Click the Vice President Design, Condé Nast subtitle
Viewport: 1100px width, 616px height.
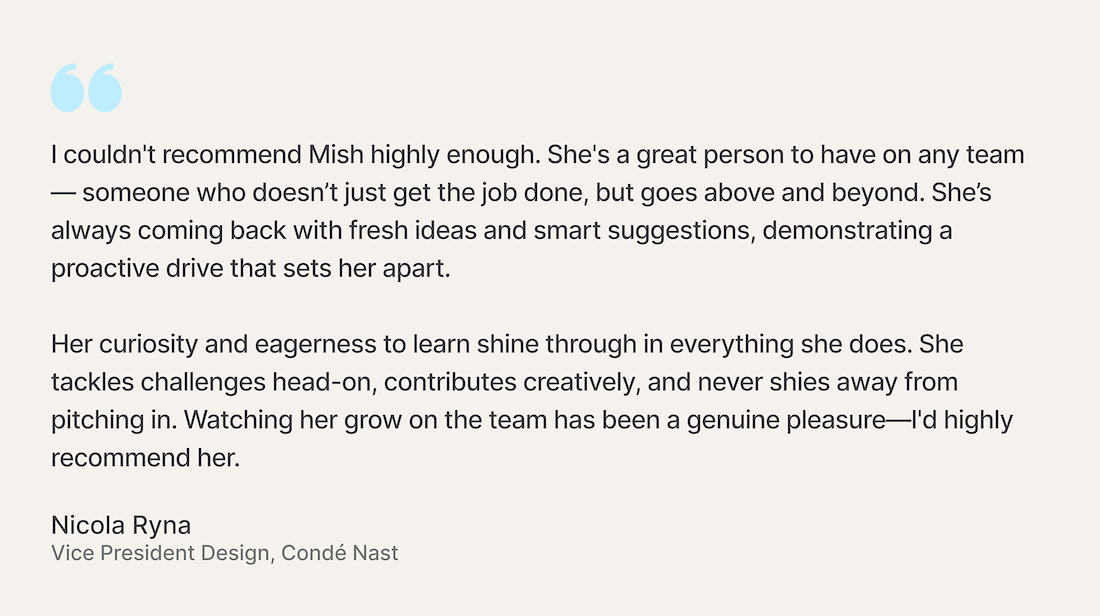pos(224,554)
